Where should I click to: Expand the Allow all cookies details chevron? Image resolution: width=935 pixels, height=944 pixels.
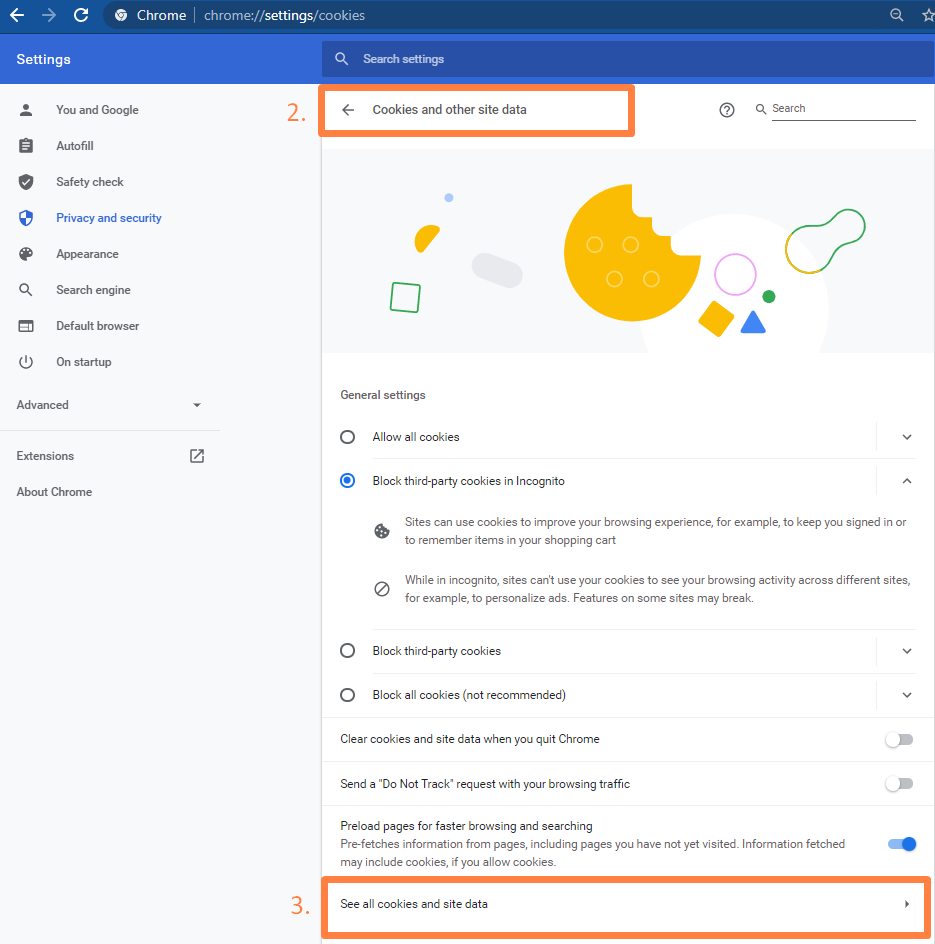point(907,437)
